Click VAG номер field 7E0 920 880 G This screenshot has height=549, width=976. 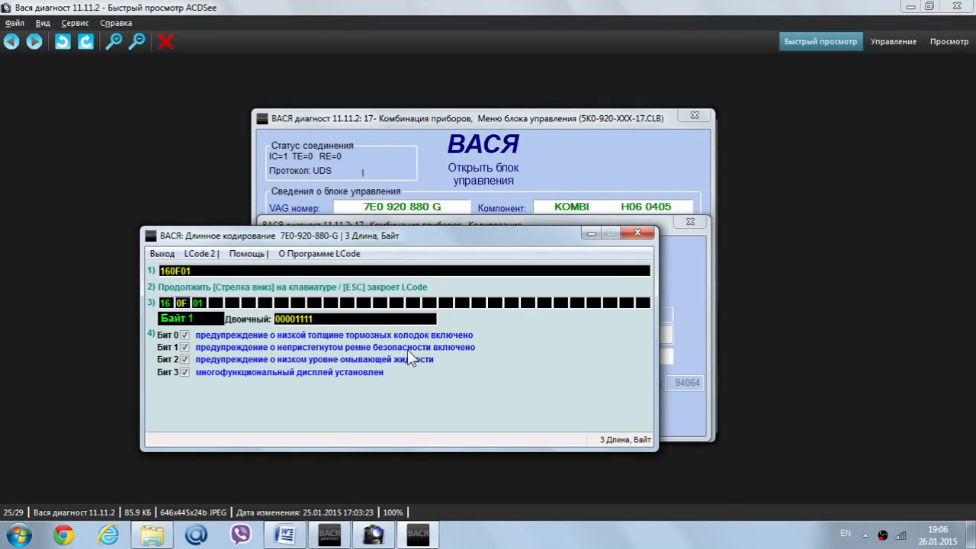pyautogui.click(x=402, y=207)
